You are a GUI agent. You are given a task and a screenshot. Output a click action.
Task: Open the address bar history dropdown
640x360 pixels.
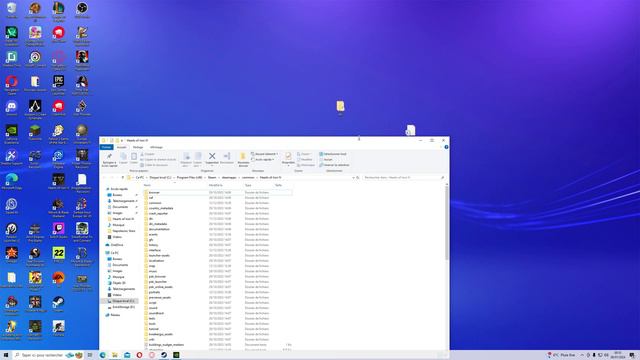click(353, 178)
